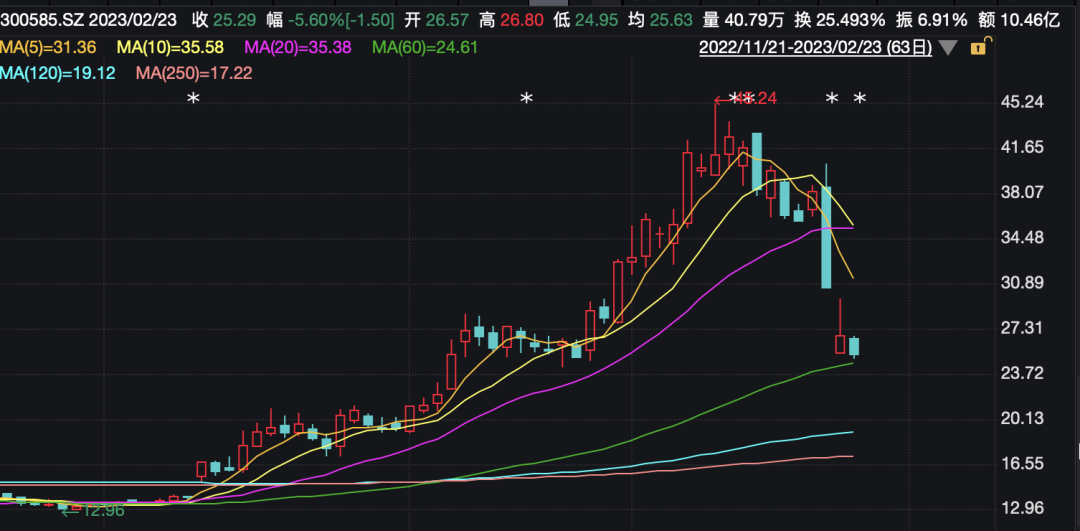The width and height of the screenshot is (1080, 531).
Task: Click the asterisk marker second from right
Action: pos(831,99)
